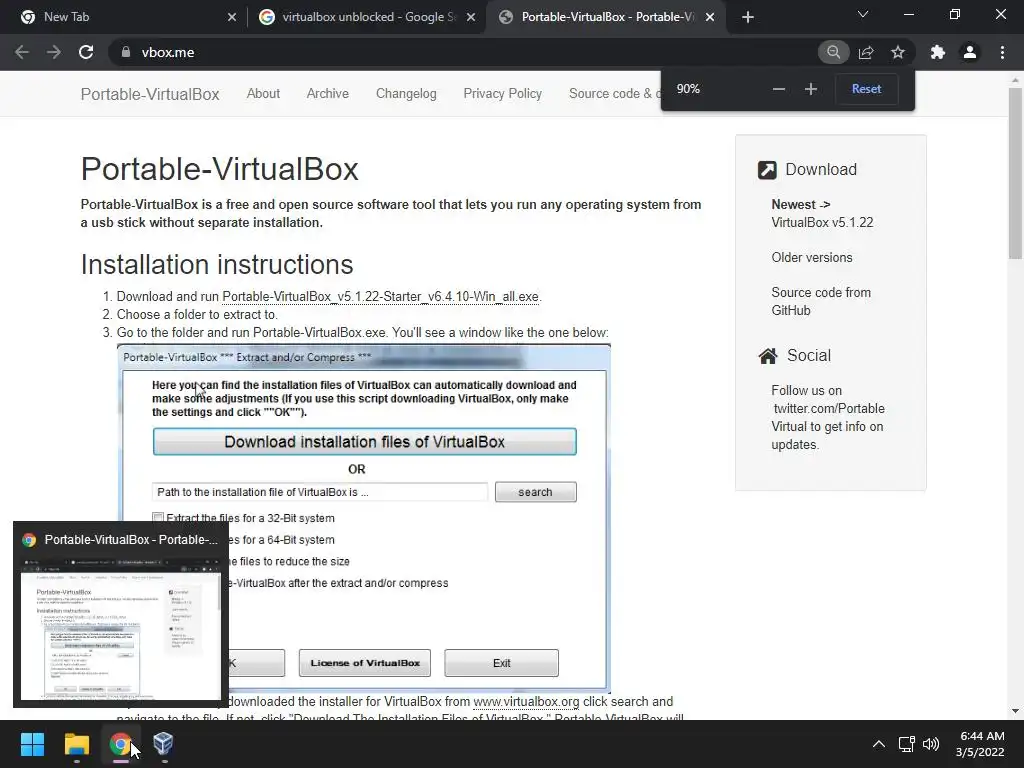Click the page vertical scrollbar thumb
1024x768 pixels.
tap(1015, 173)
